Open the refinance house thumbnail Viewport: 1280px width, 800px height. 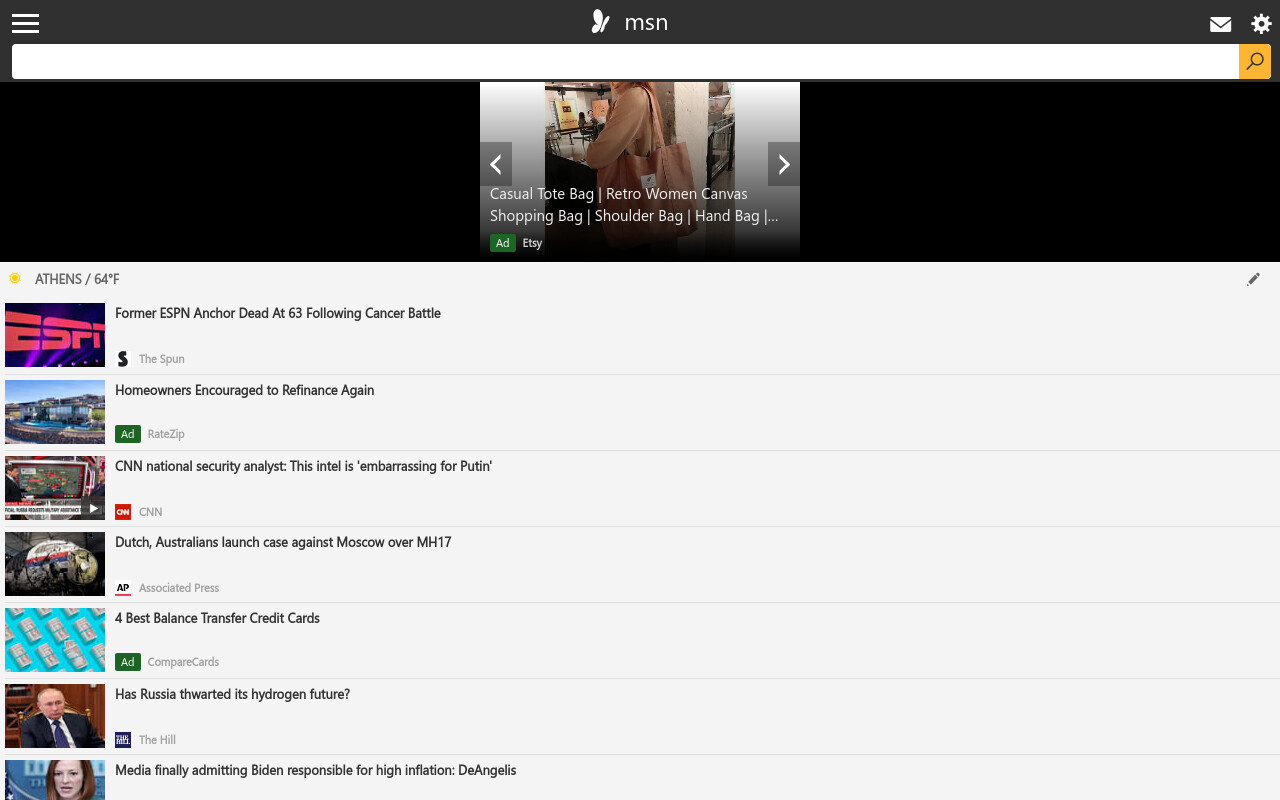tap(55, 412)
